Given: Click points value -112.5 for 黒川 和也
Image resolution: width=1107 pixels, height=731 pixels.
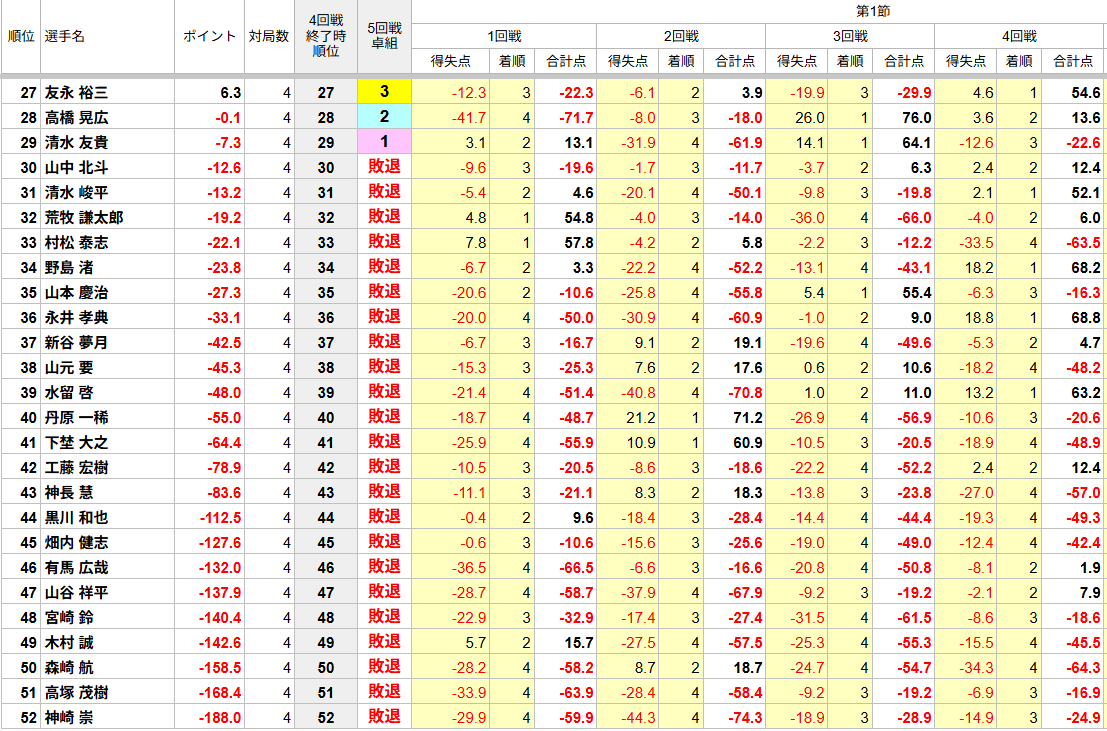Looking at the screenshot, I should point(221,518).
